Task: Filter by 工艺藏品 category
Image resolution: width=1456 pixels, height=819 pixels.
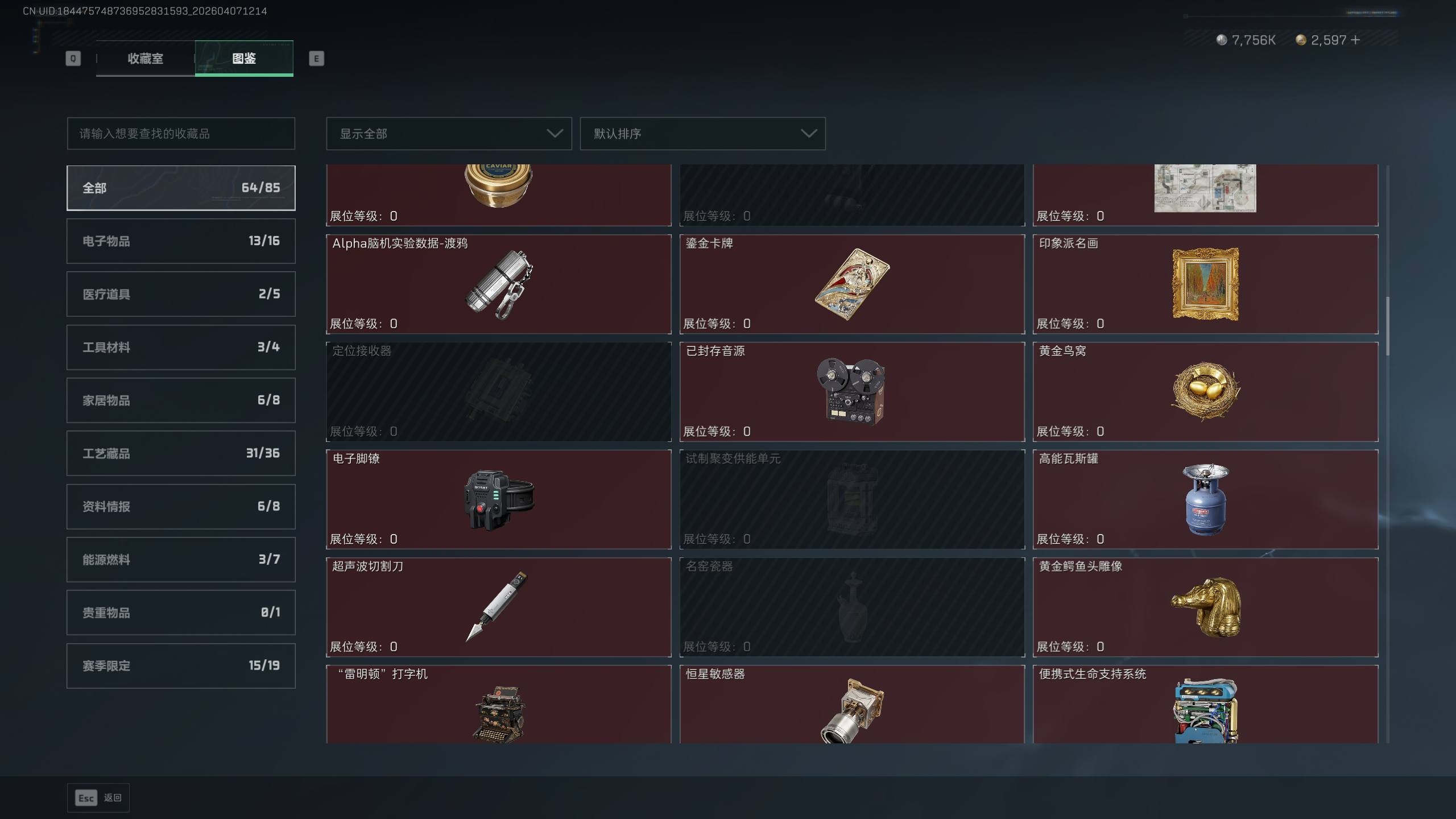Action: (x=181, y=453)
